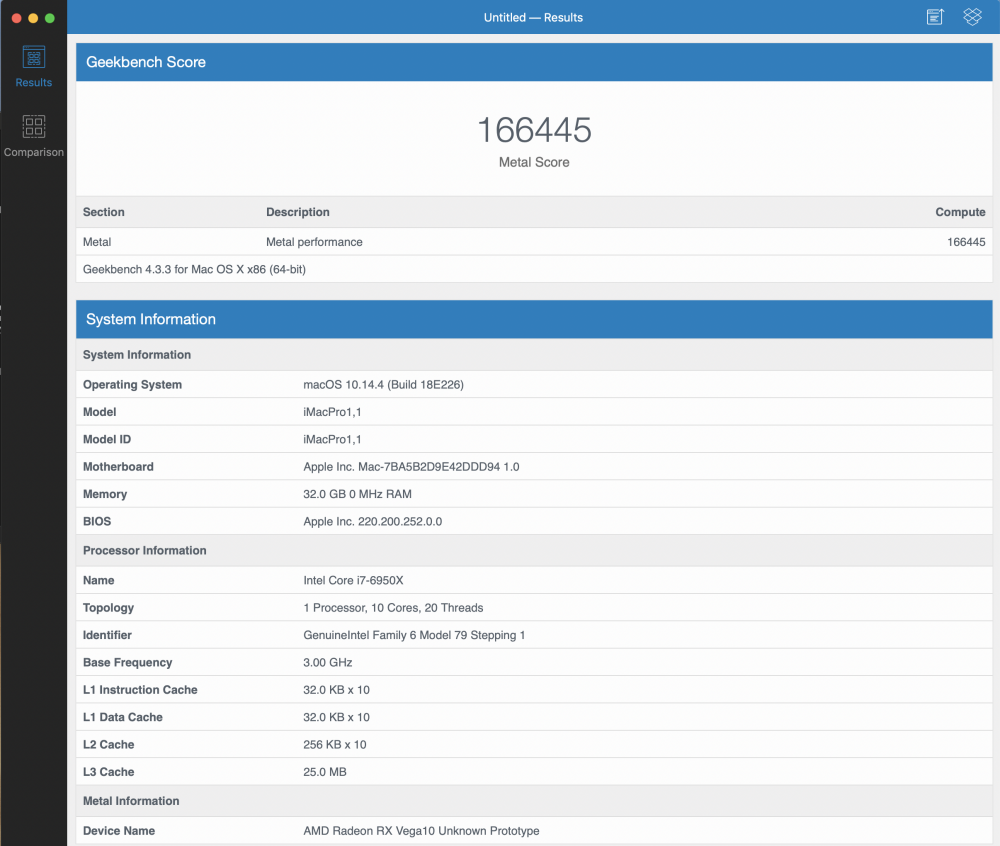Click '256 KB x 10' L2 cache value

(x=335, y=745)
